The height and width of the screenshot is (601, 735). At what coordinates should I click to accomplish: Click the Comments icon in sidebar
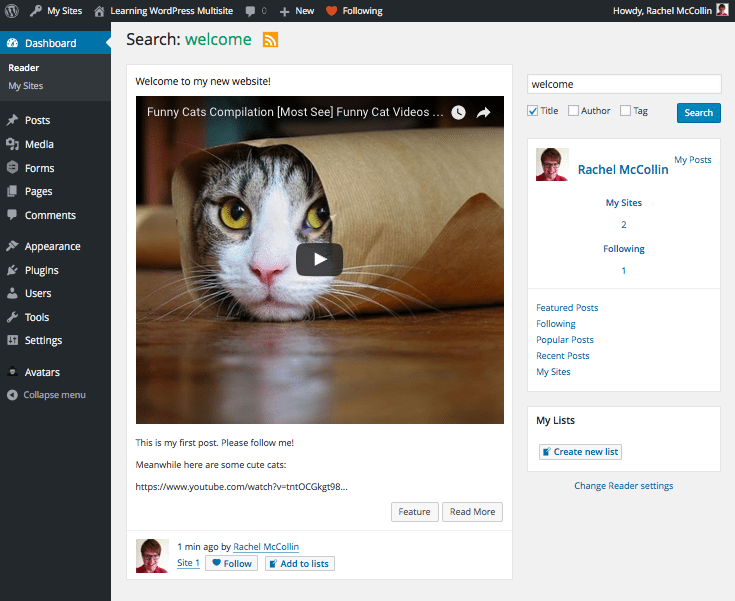[12, 215]
